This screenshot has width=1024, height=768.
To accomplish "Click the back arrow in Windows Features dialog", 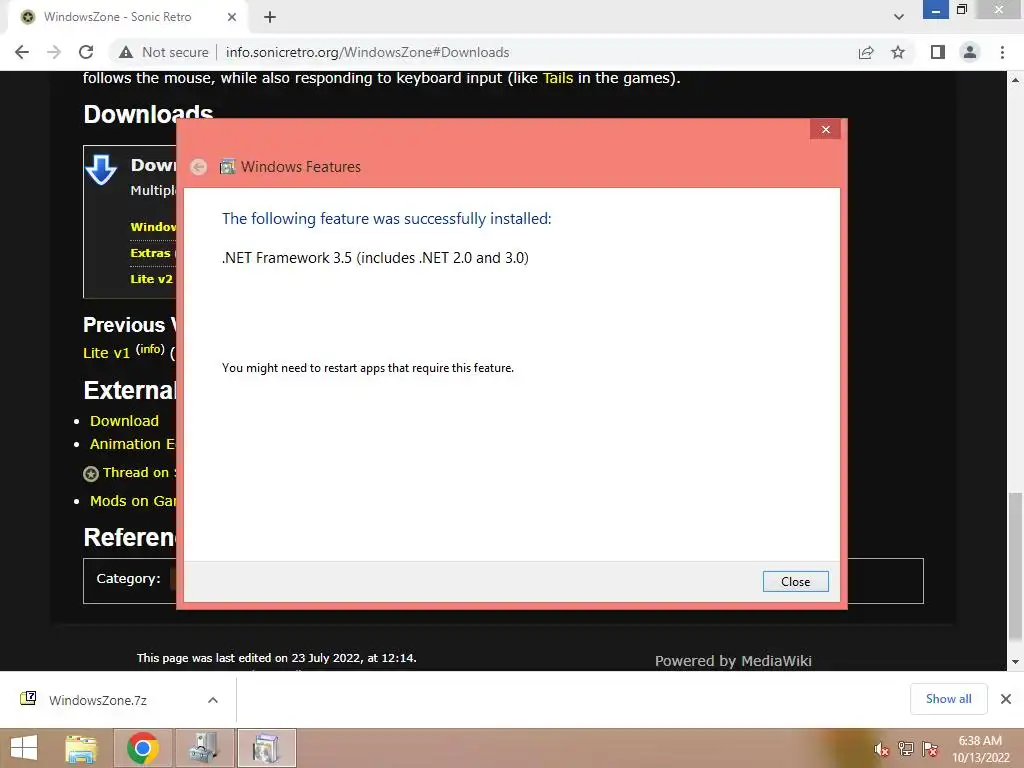I will 199,167.
